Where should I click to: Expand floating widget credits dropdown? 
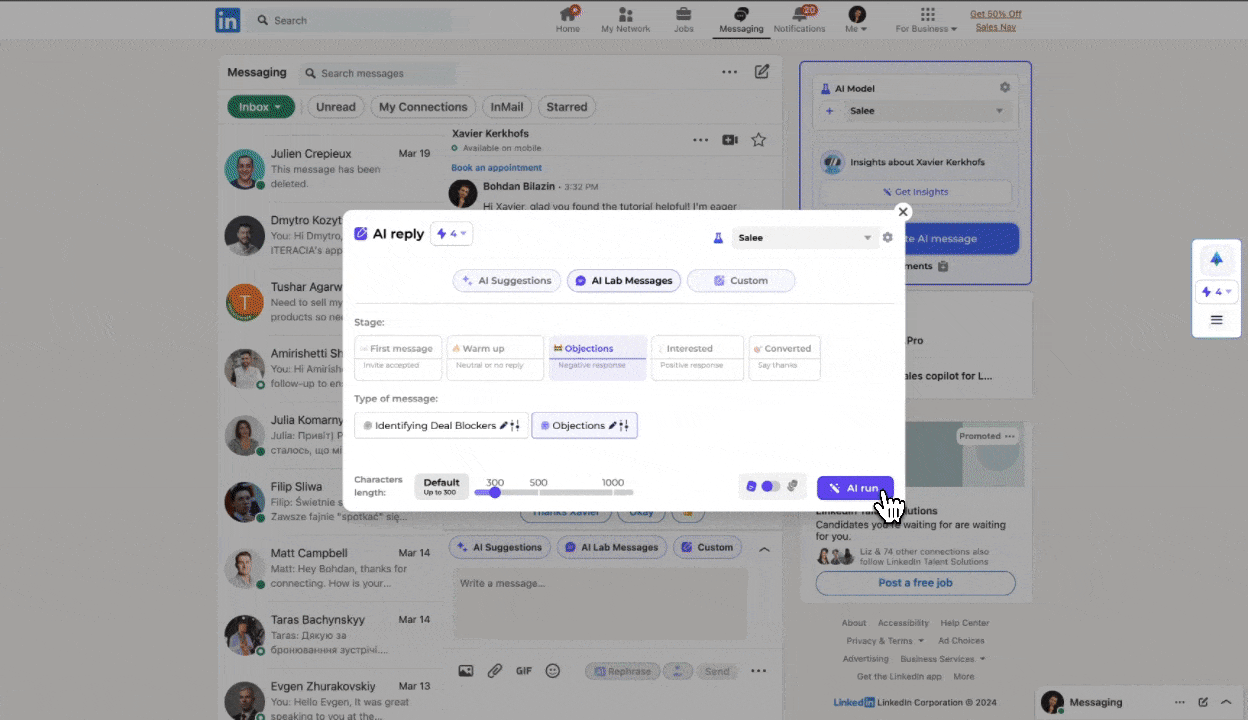point(1217,292)
